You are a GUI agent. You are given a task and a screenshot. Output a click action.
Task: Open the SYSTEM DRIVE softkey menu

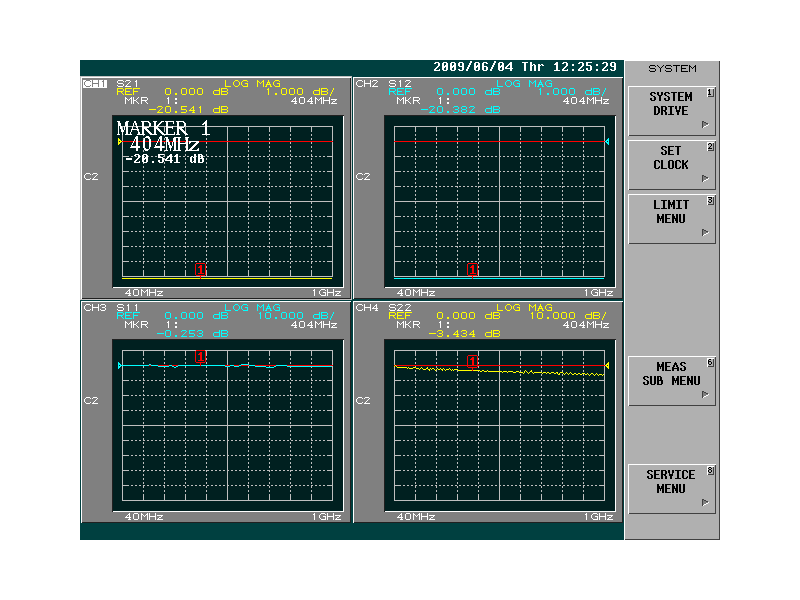tap(671, 111)
